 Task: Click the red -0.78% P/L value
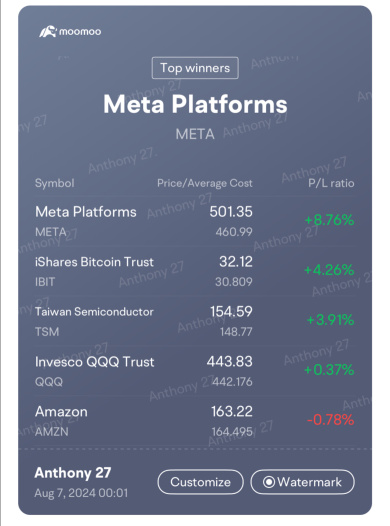point(331,420)
